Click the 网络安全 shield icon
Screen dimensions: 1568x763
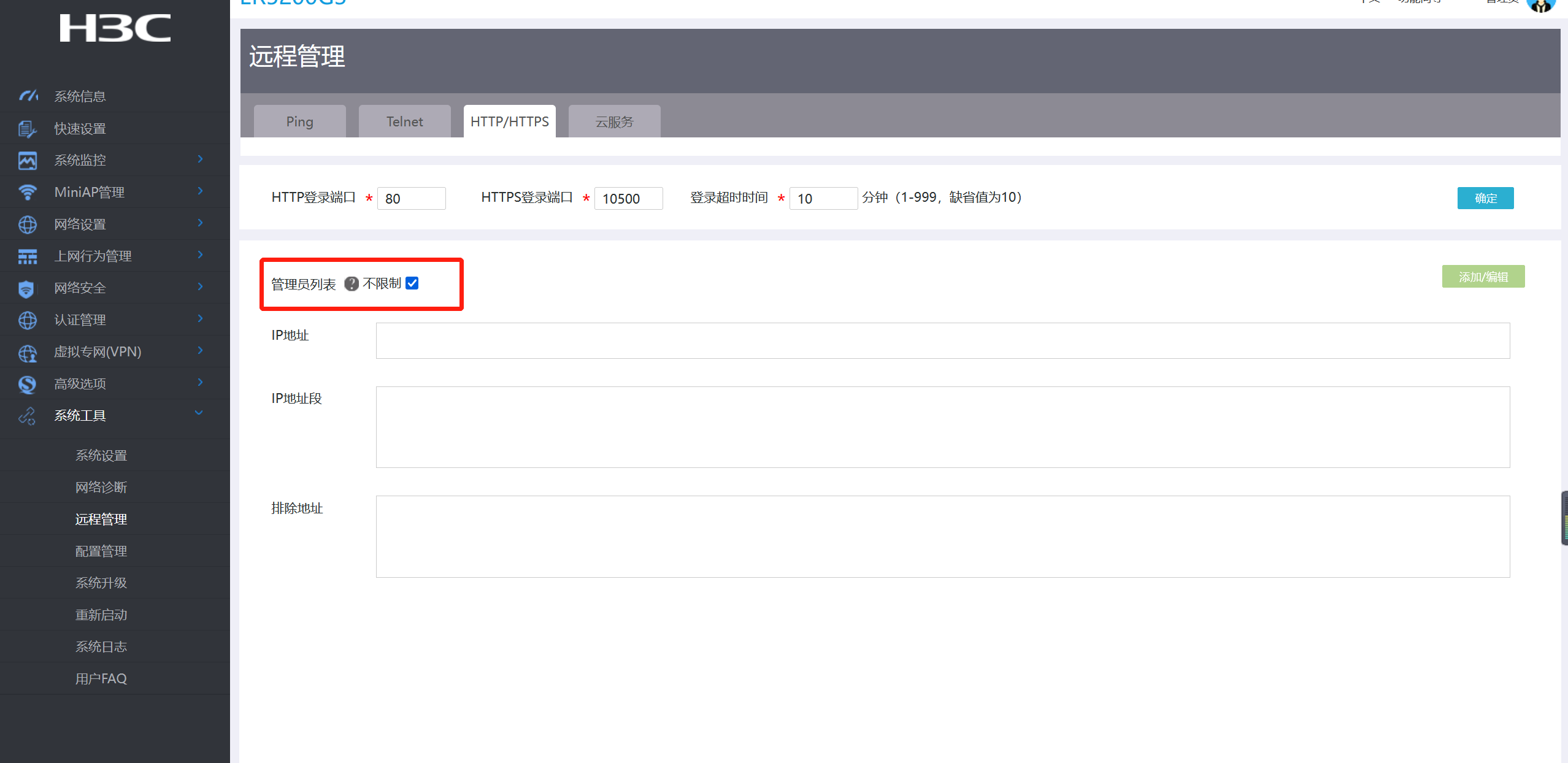coord(26,288)
